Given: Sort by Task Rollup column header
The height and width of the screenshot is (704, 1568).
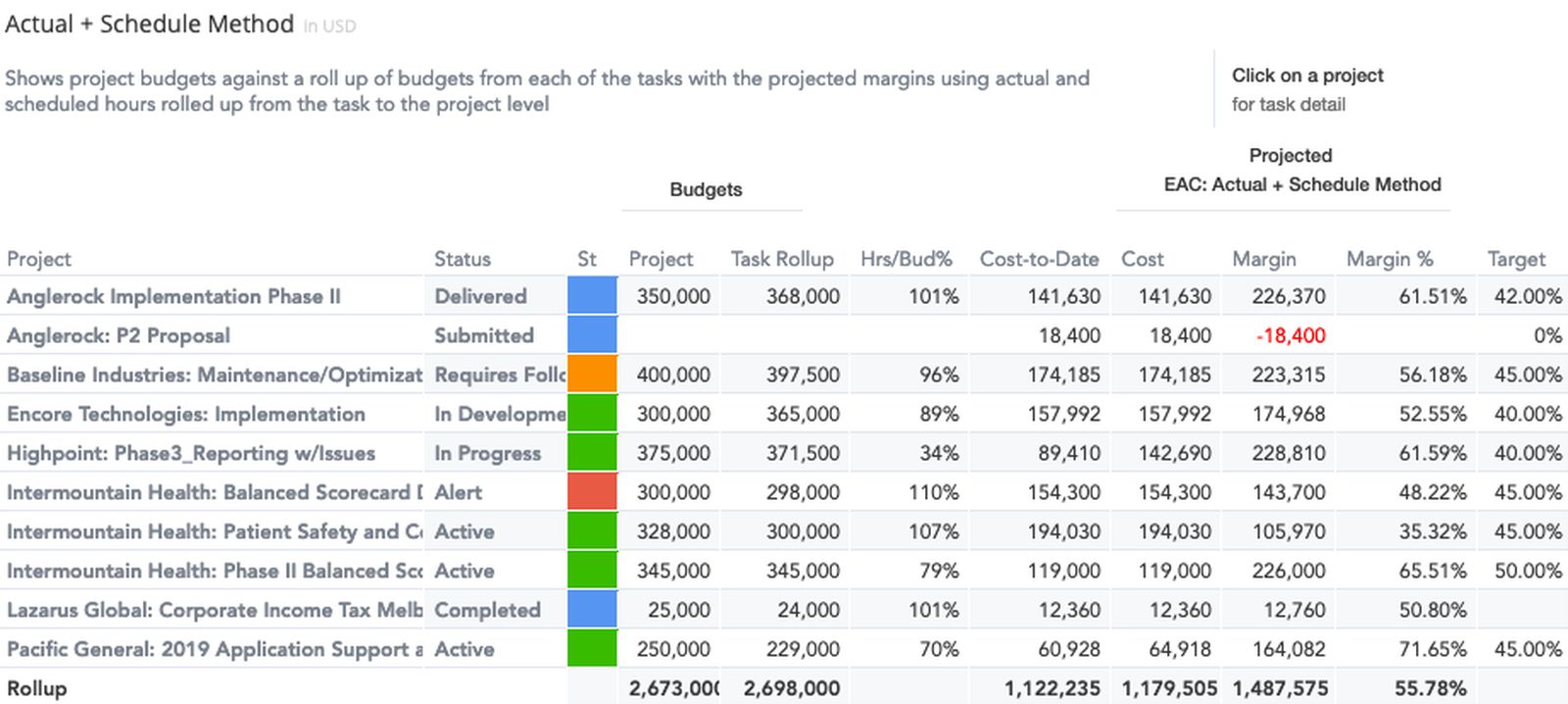Looking at the screenshot, I should (x=782, y=259).
